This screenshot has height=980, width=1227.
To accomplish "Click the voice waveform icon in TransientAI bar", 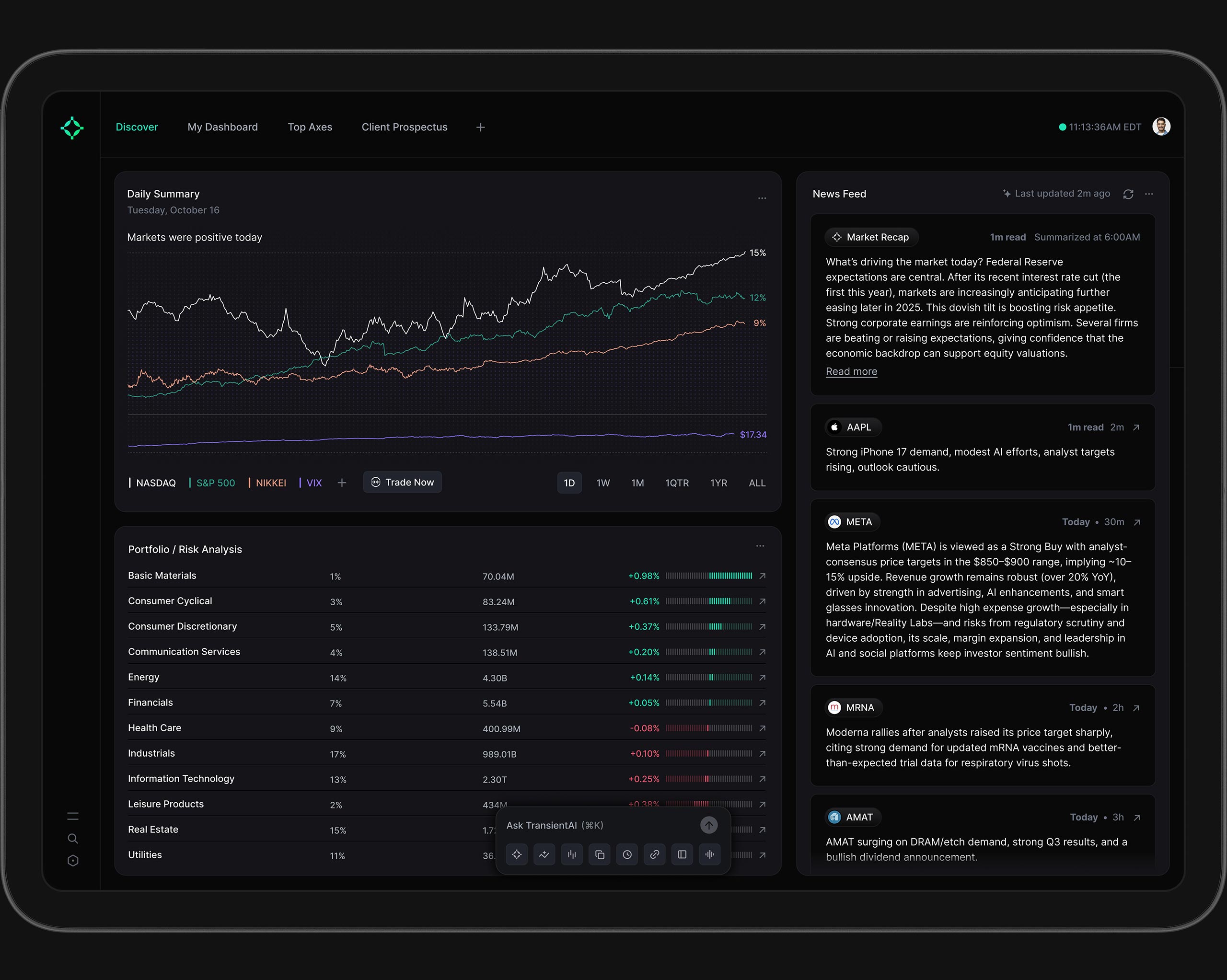I will 709,854.
